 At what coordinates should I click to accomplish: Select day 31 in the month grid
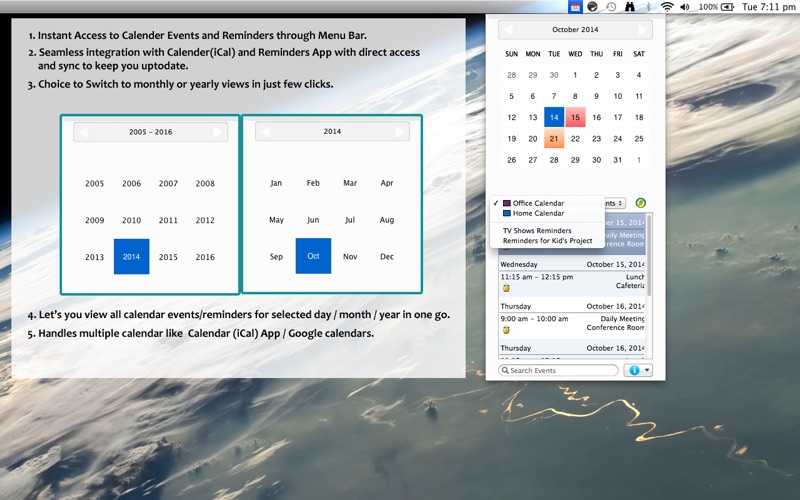click(x=618, y=160)
